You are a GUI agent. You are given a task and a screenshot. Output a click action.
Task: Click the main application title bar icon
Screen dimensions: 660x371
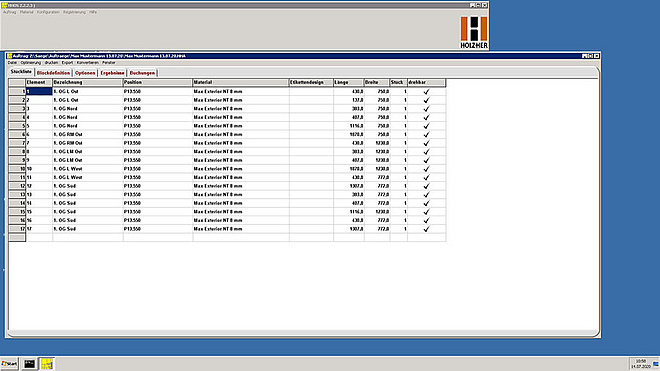(4, 5)
